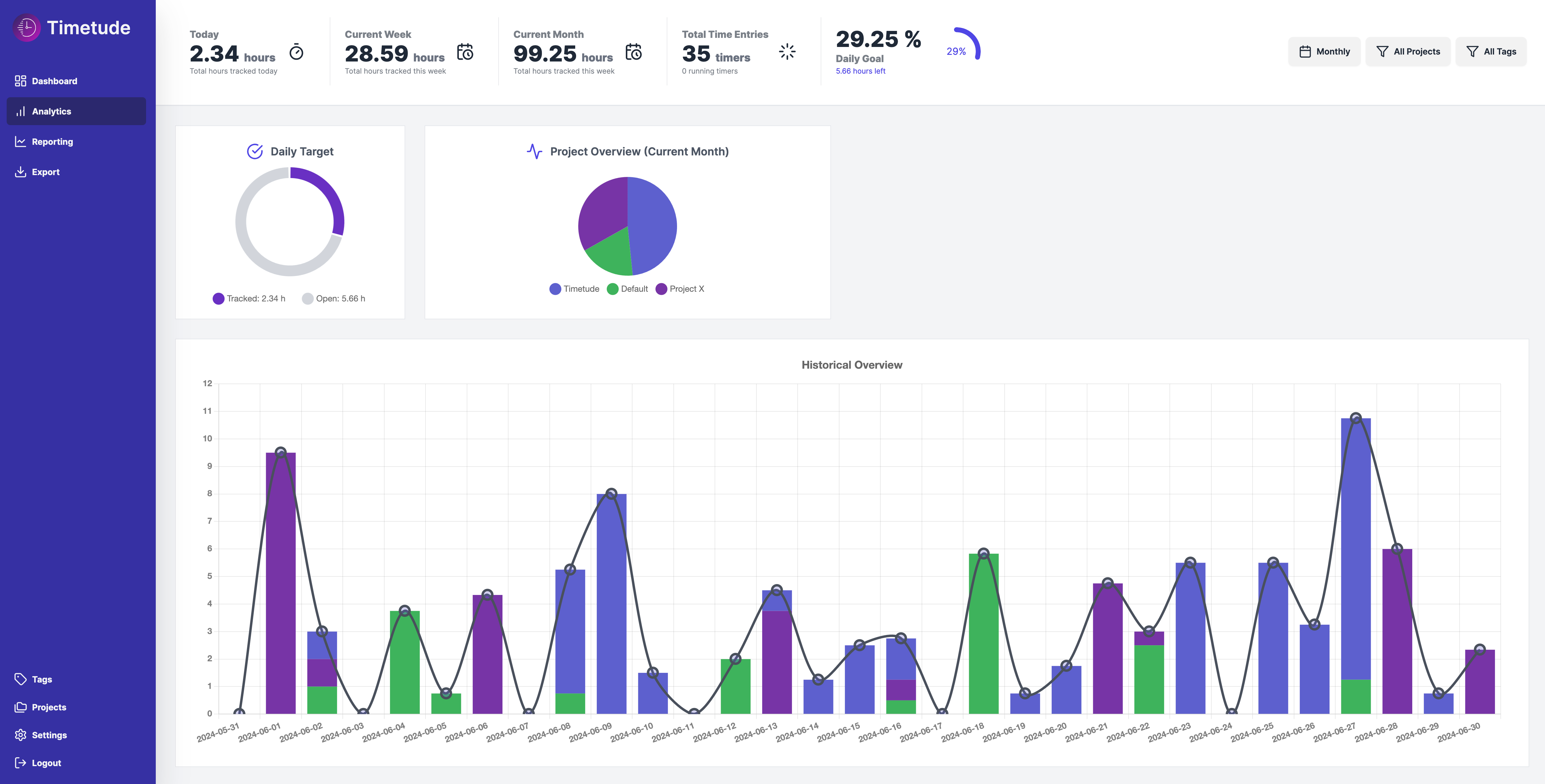1545x784 pixels.
Task: Click the 99.25 hours Current Month value
Action: [562, 54]
